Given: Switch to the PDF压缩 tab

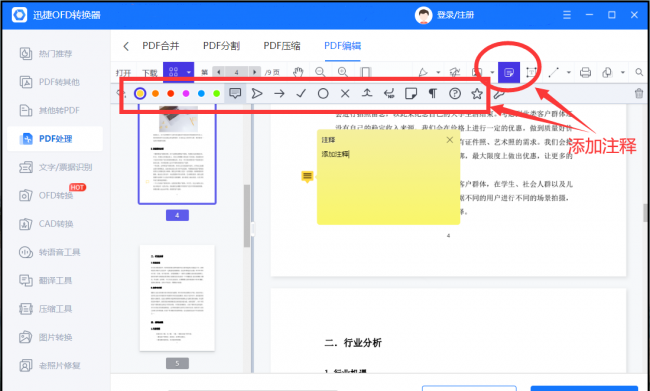Looking at the screenshot, I should [x=282, y=46].
